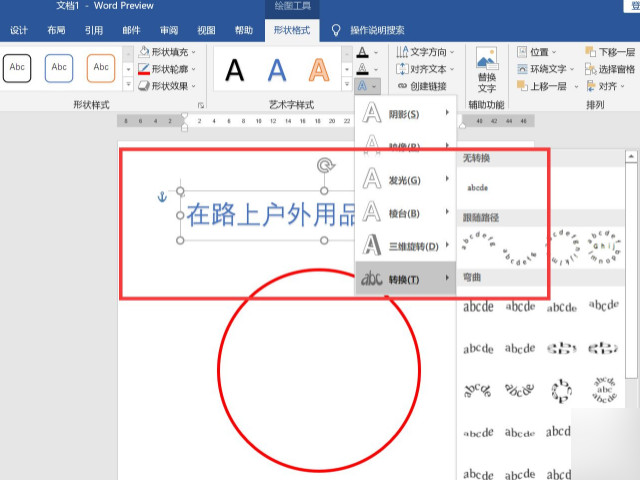
Task: Open the 位置 dropdown
Action: (536, 52)
